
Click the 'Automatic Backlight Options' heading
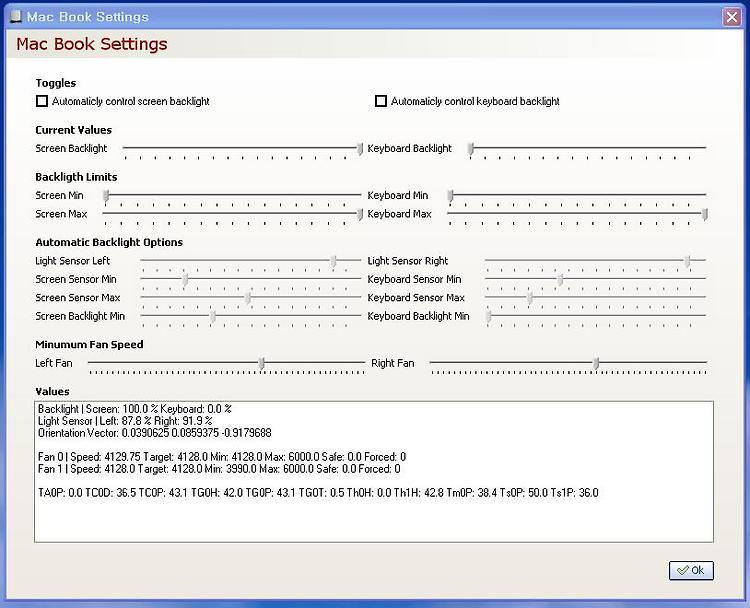pyautogui.click(x=109, y=243)
